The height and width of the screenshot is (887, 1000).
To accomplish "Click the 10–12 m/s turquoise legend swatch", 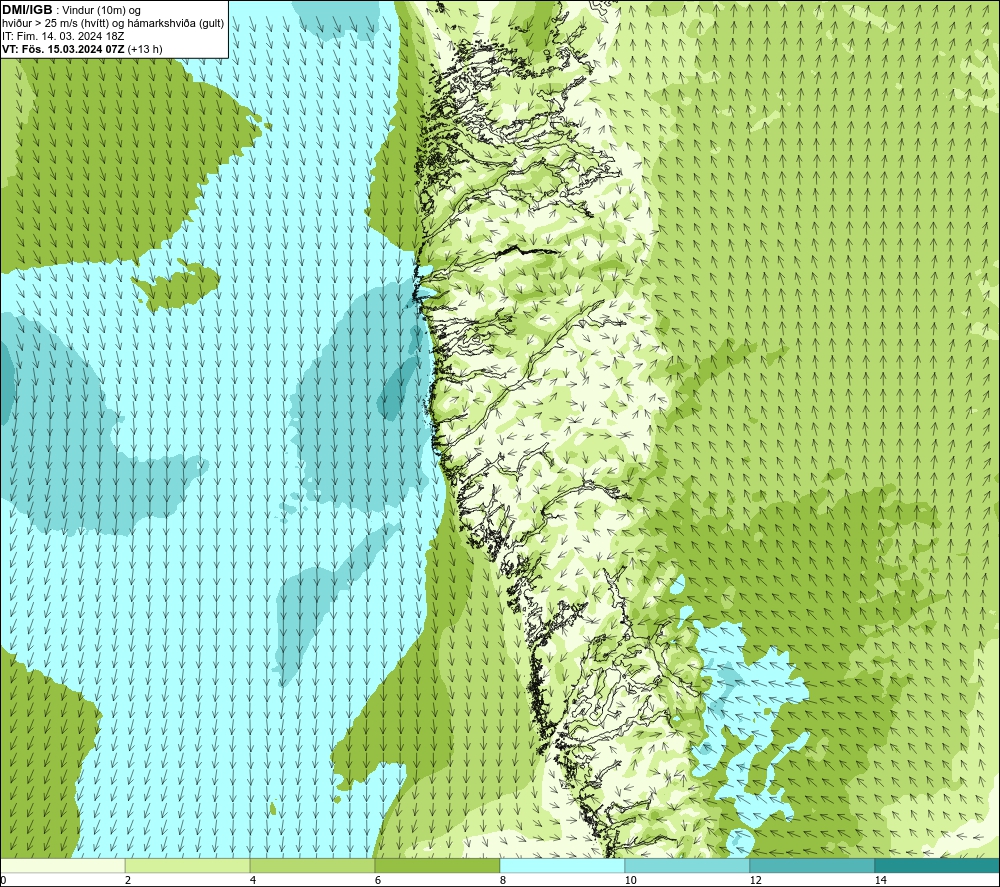I will point(688,865).
